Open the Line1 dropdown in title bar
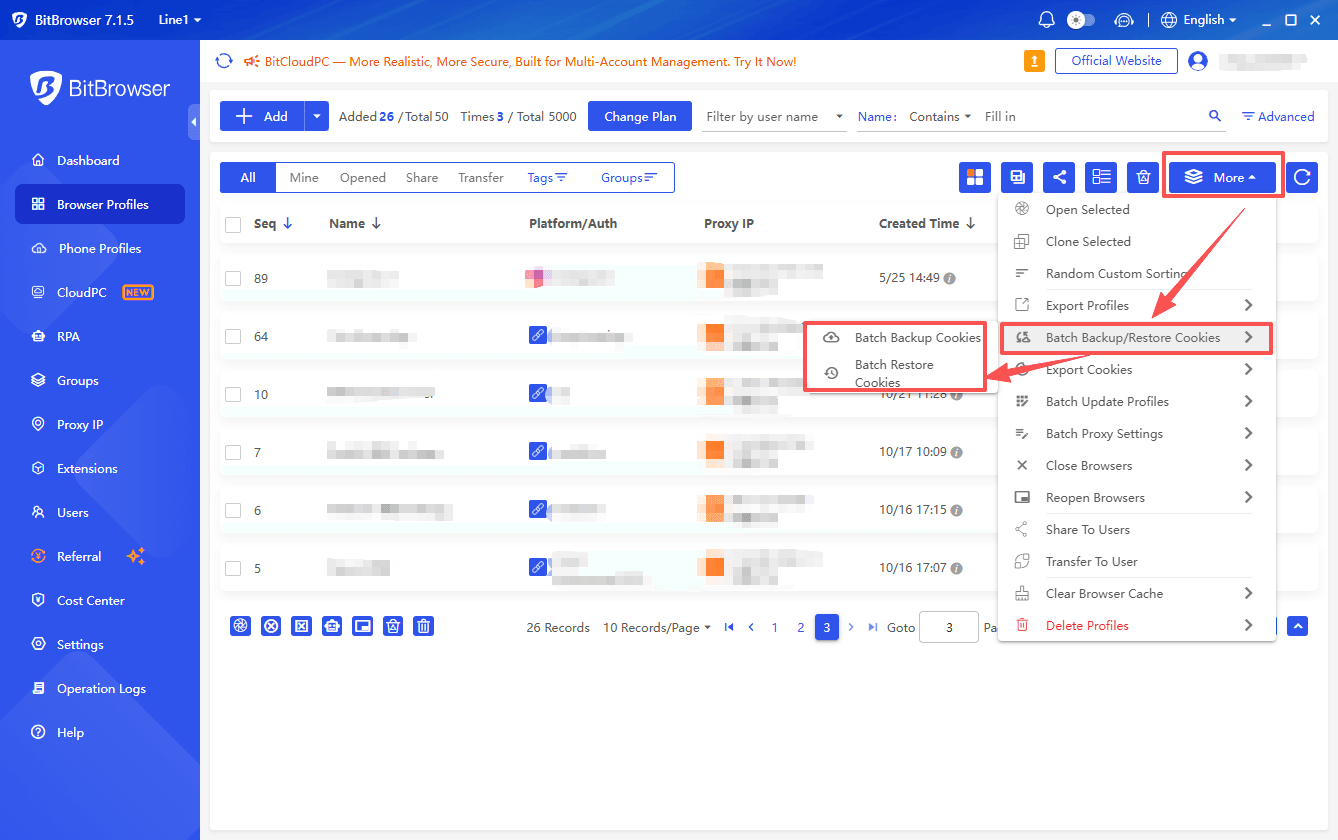 coord(180,20)
